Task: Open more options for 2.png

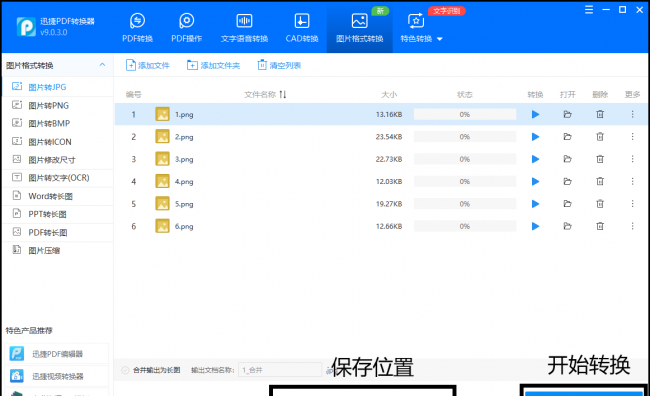Action: pos(632,136)
